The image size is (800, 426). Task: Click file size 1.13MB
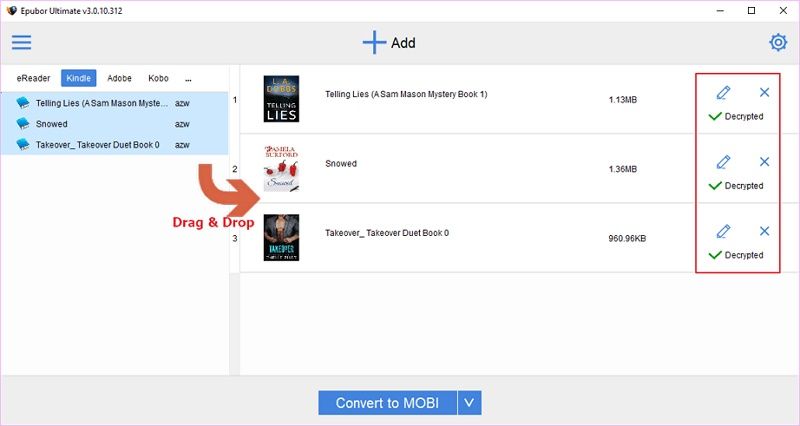pyautogui.click(x=622, y=100)
